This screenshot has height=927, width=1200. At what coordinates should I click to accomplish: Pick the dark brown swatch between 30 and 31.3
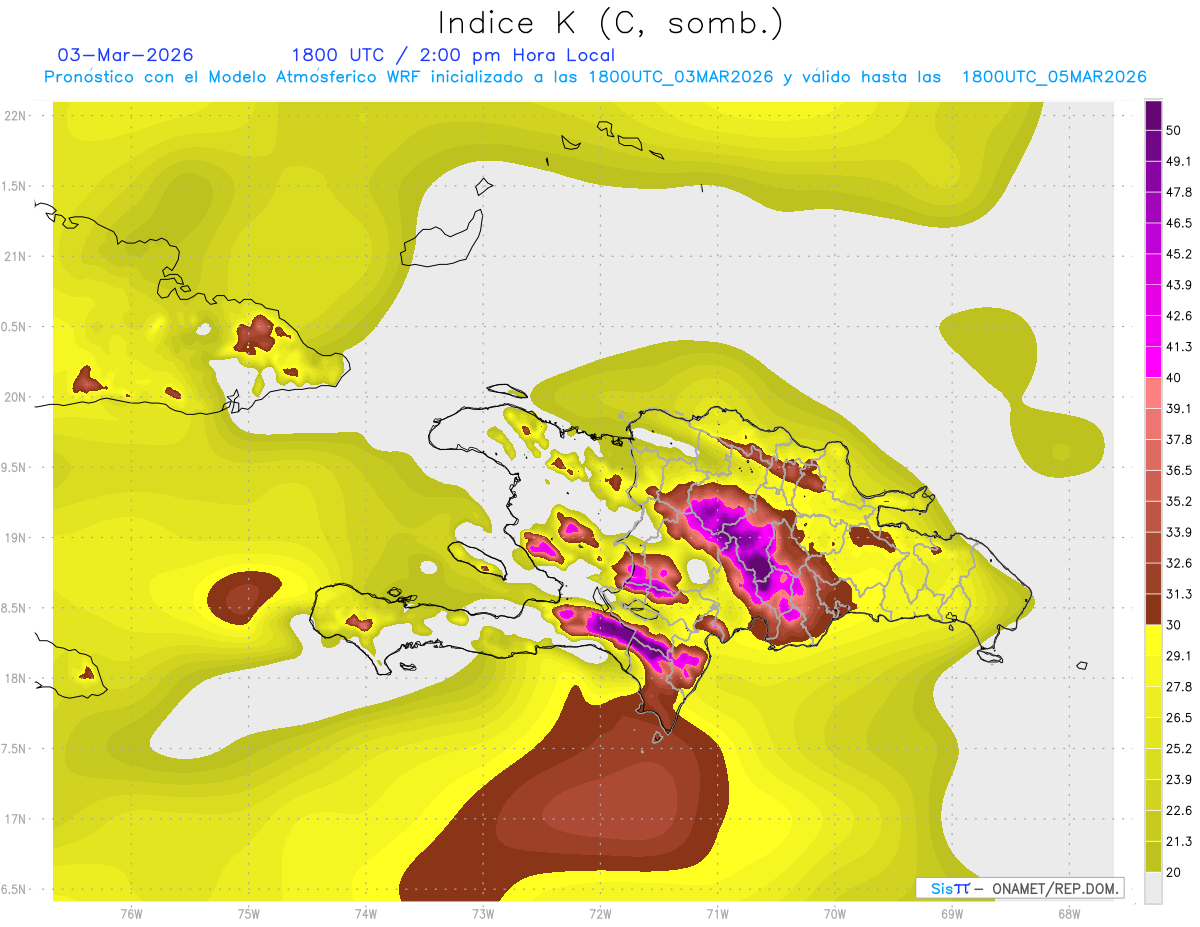[x=1153, y=609]
